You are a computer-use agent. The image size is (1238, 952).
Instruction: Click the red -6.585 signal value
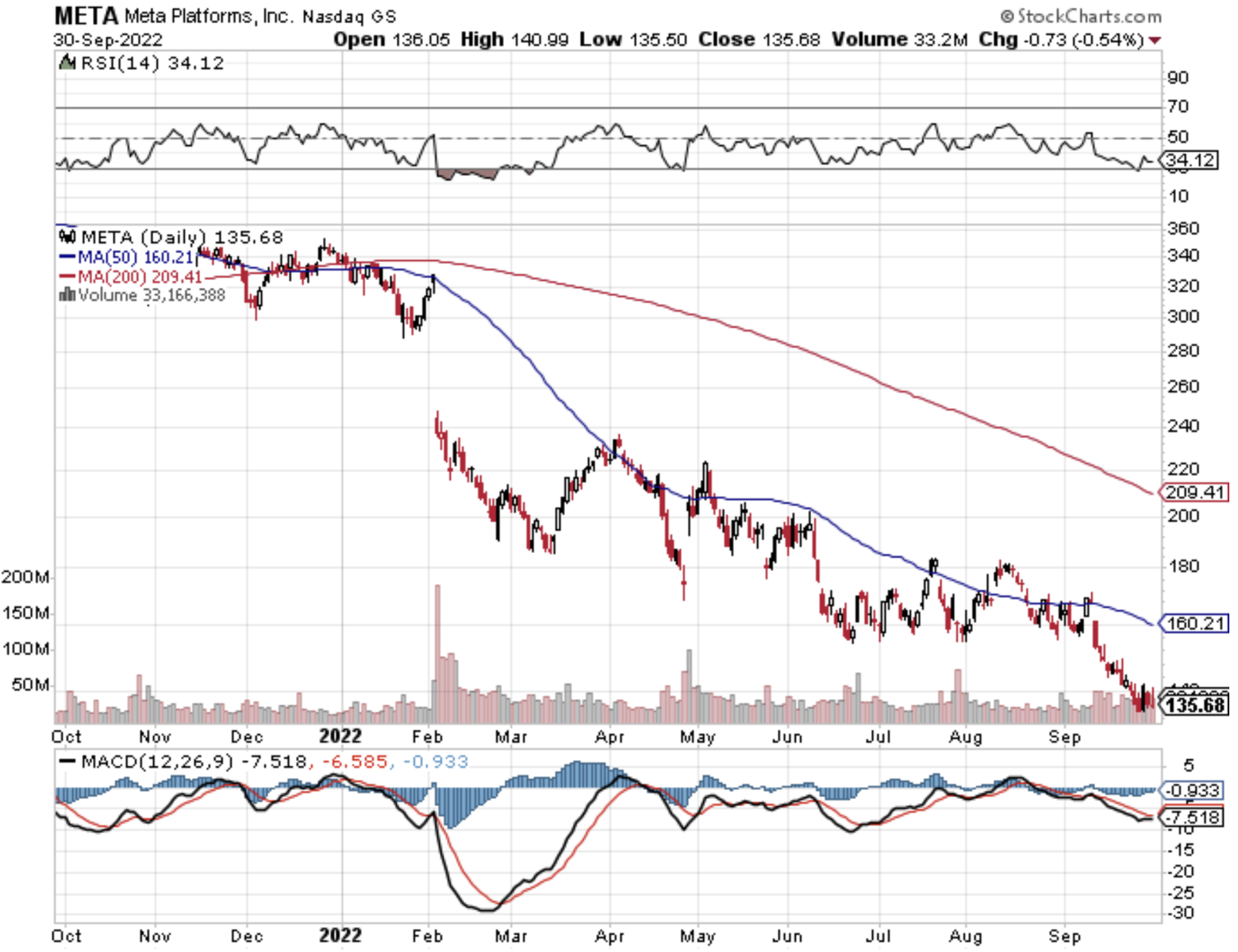tap(355, 762)
